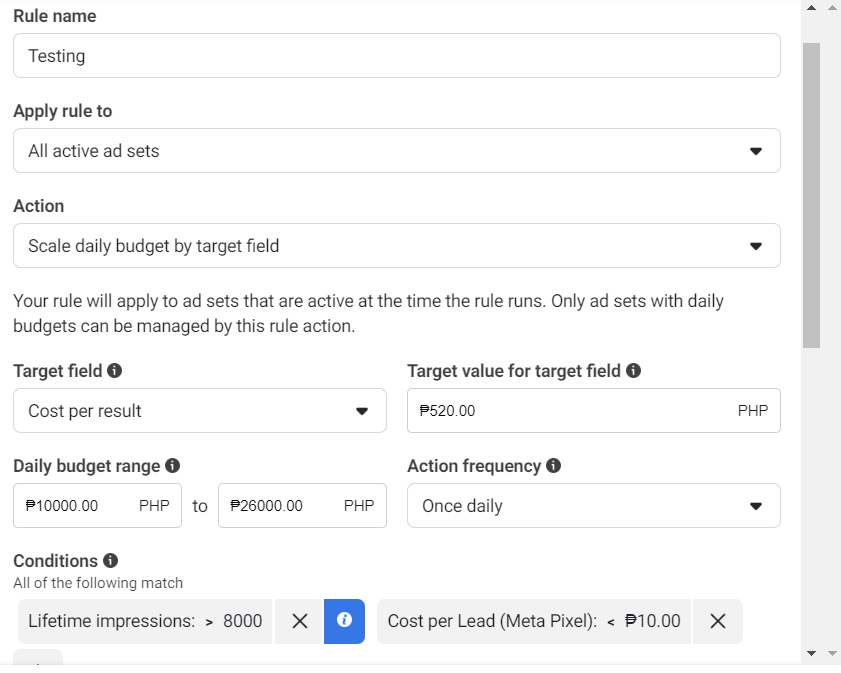
Task: Remove the Cost per Lead condition
Action: click(718, 621)
